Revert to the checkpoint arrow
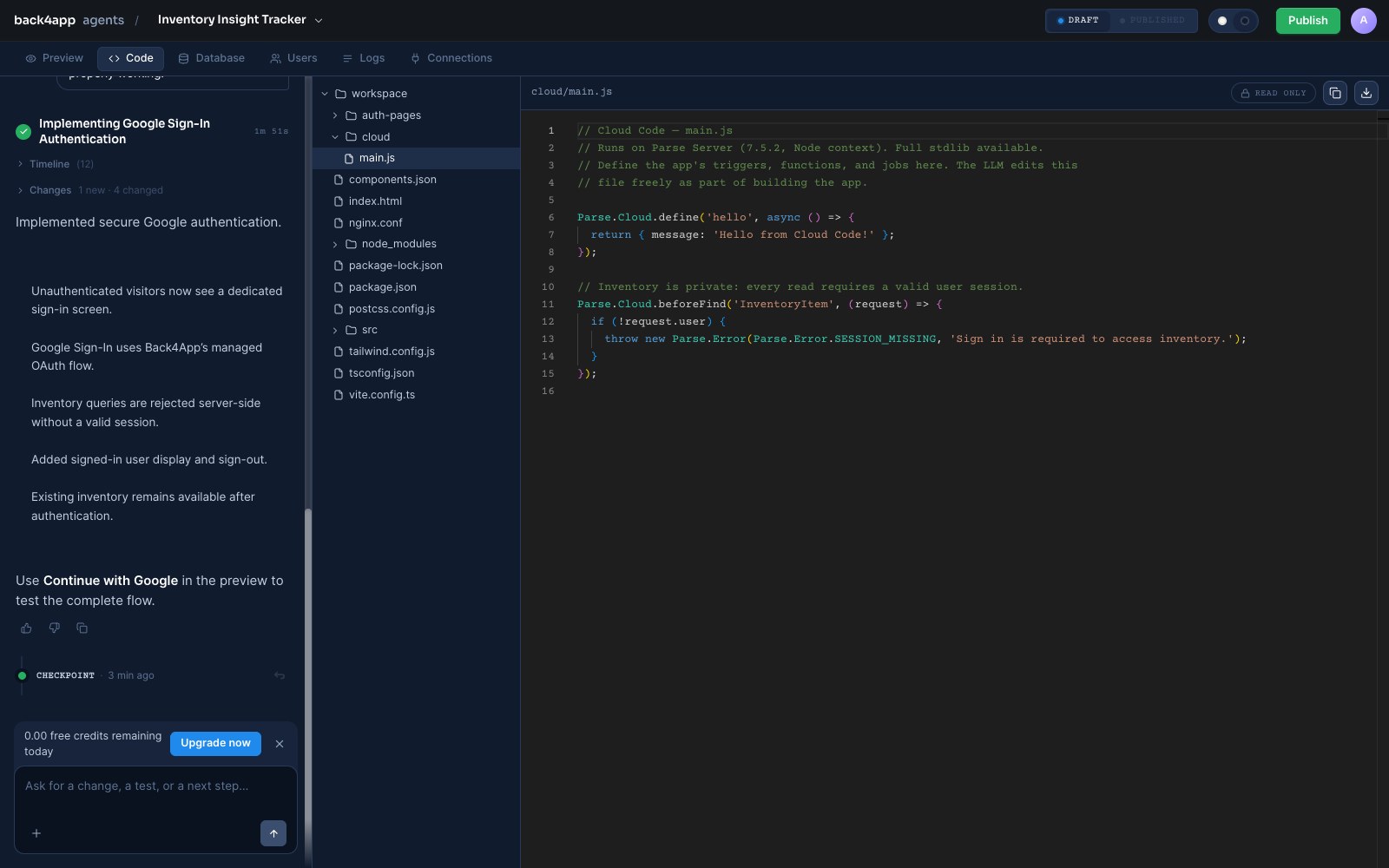The height and width of the screenshot is (868, 1389). pyautogui.click(x=280, y=675)
